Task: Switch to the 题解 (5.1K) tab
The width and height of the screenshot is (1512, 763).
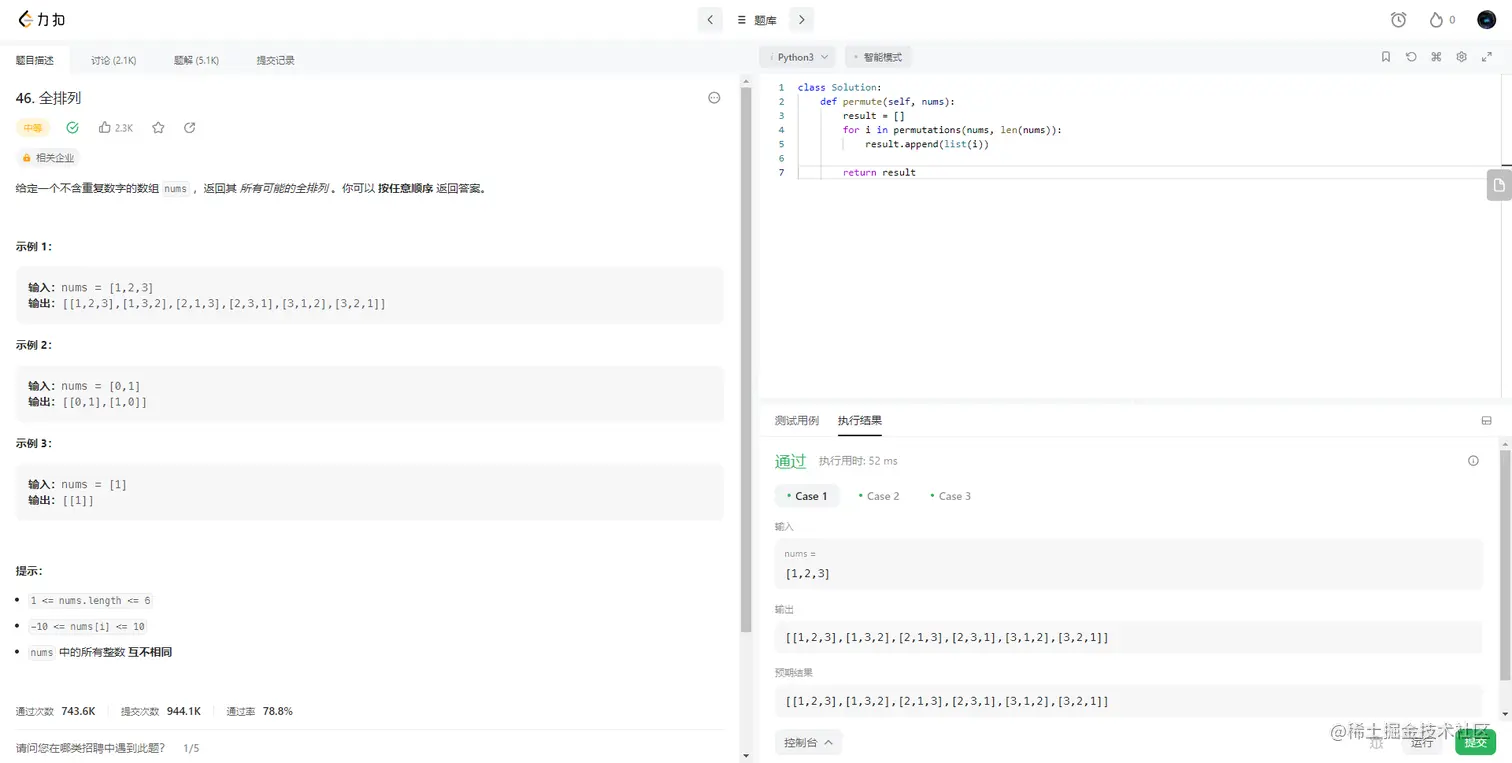Action: [196, 60]
